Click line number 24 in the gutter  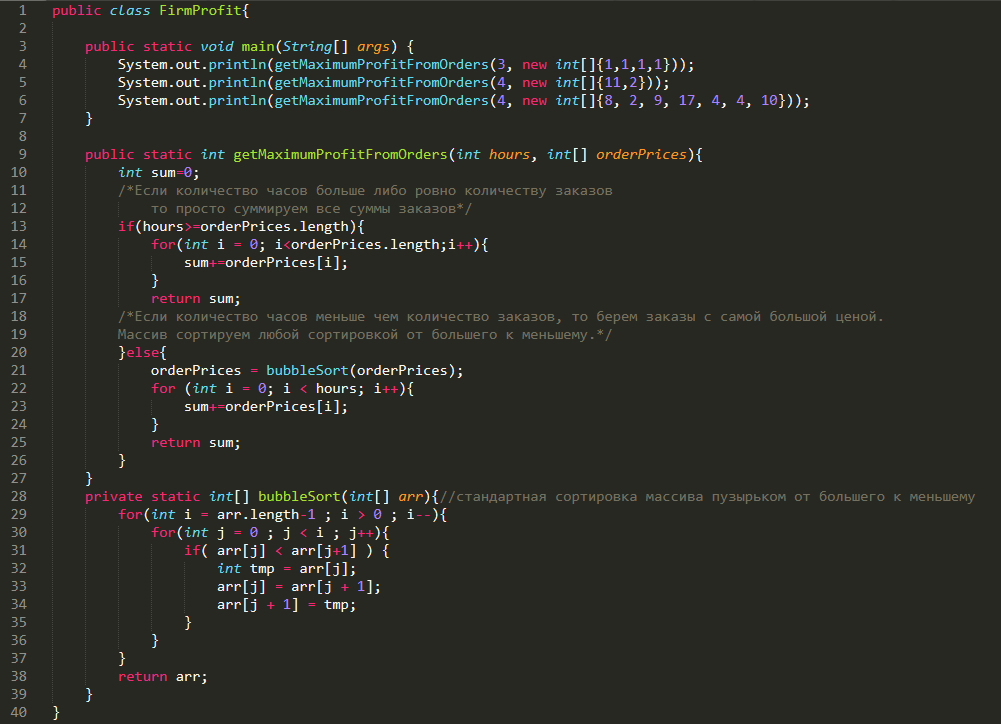tap(19, 425)
